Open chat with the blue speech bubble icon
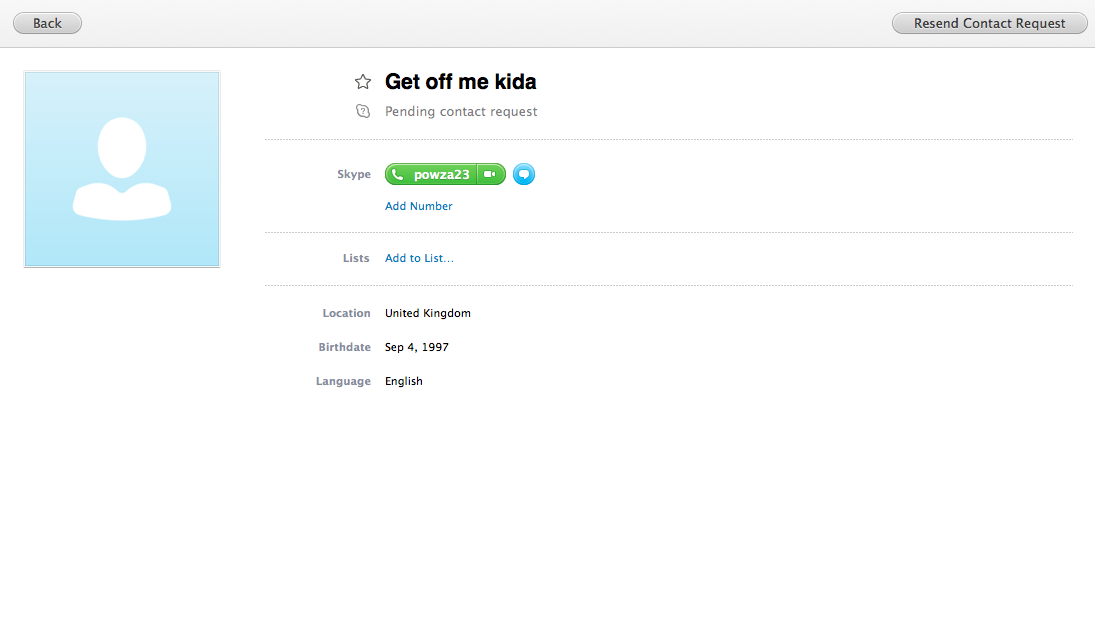This screenshot has height=619, width=1095. point(524,174)
